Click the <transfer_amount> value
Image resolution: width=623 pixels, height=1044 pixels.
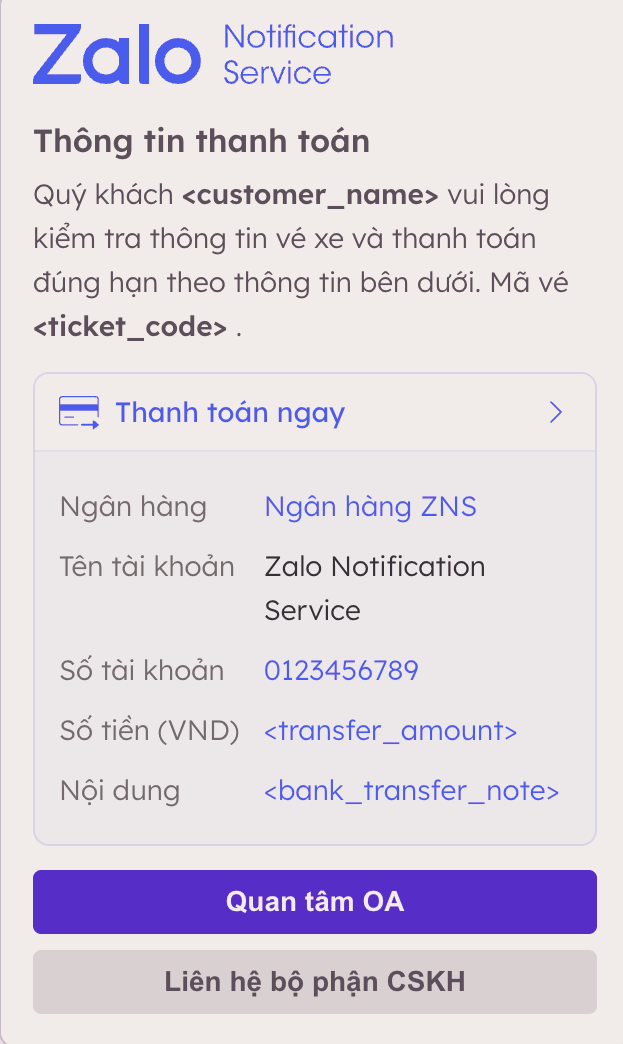pos(390,731)
